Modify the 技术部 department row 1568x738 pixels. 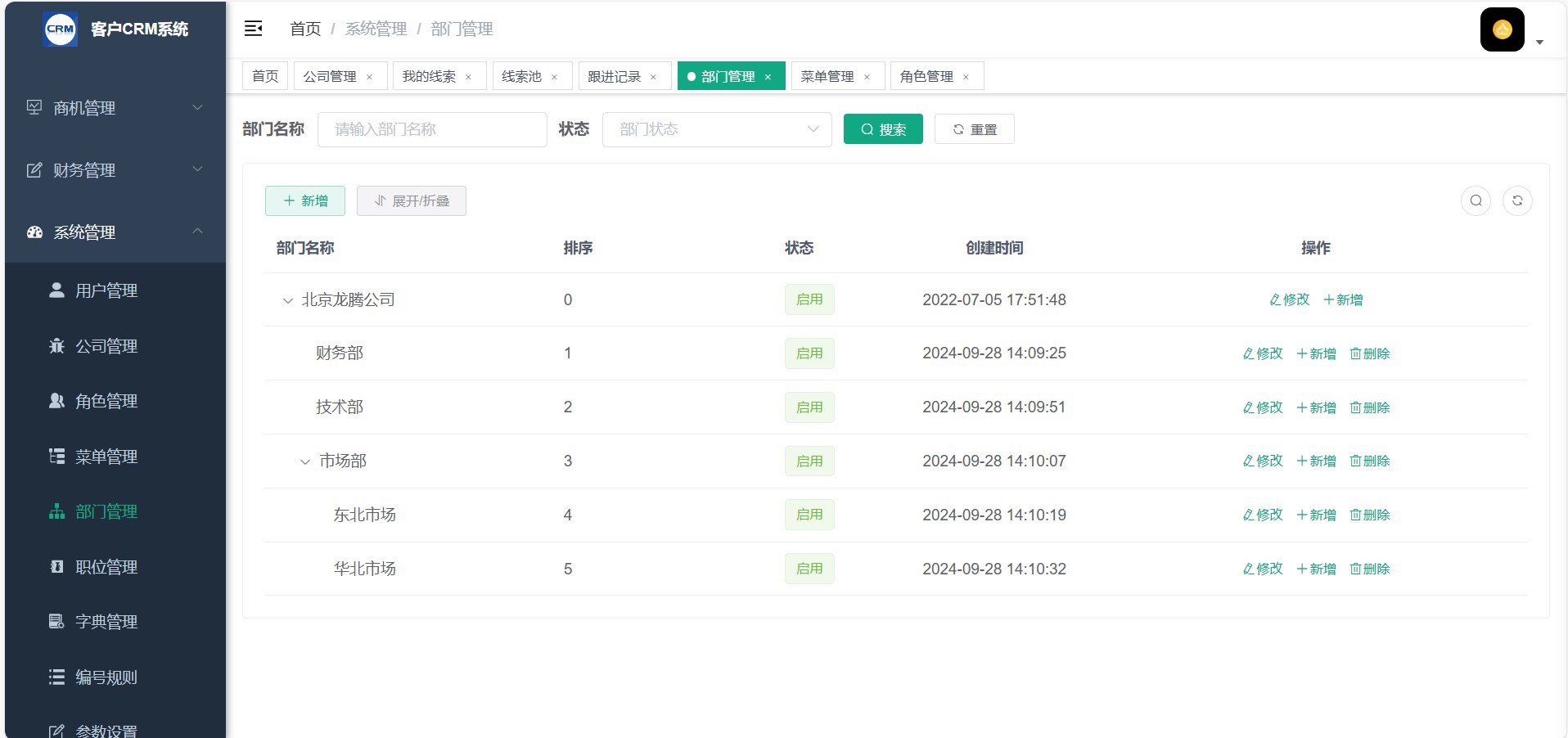[1262, 407]
